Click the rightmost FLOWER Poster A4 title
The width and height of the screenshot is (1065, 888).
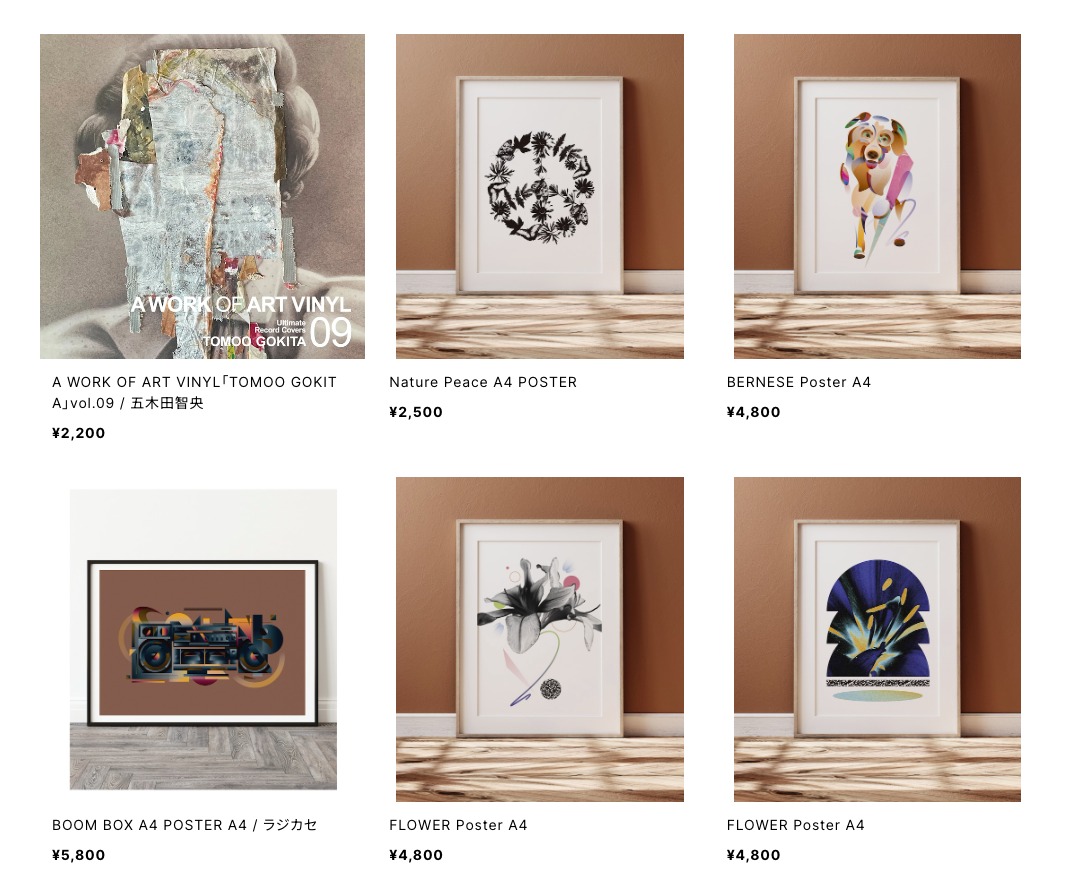click(x=795, y=825)
